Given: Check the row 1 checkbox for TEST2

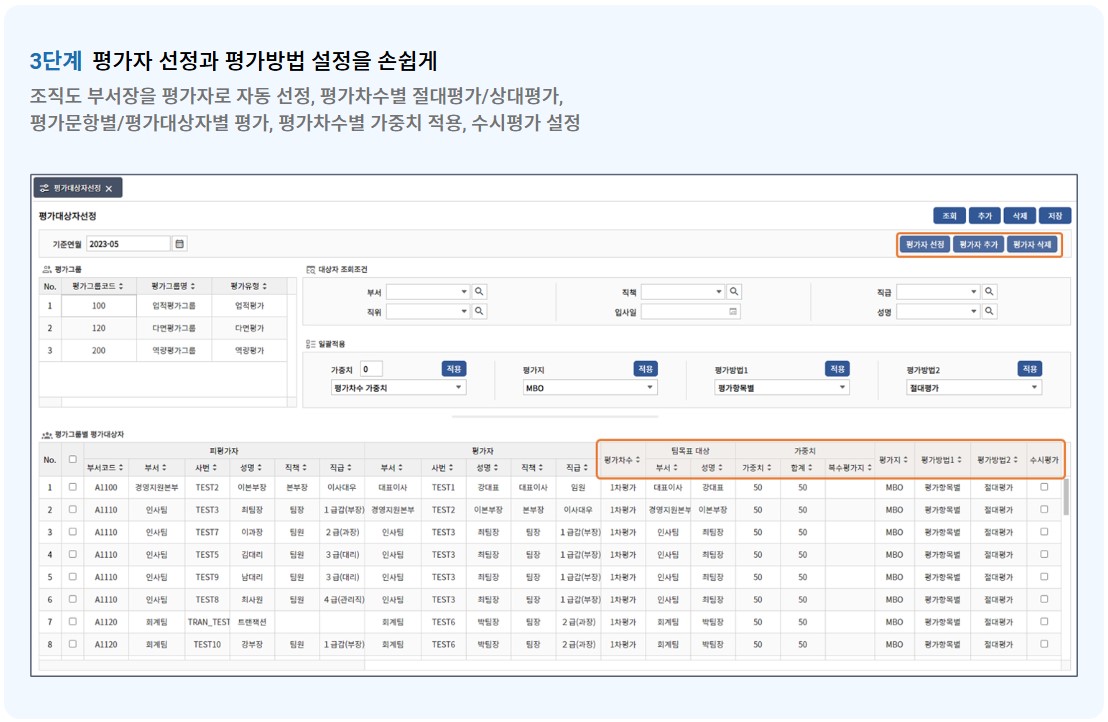Looking at the screenshot, I should coord(72,487).
